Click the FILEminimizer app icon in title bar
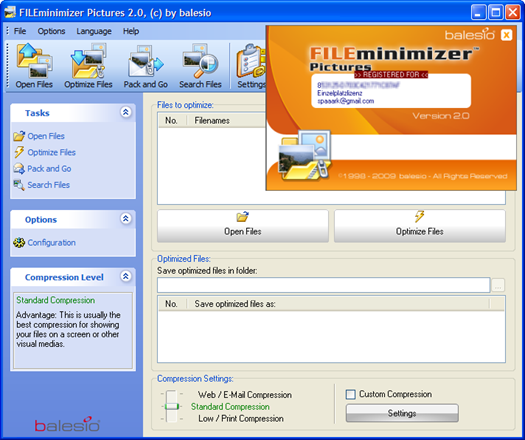 (x=10, y=12)
